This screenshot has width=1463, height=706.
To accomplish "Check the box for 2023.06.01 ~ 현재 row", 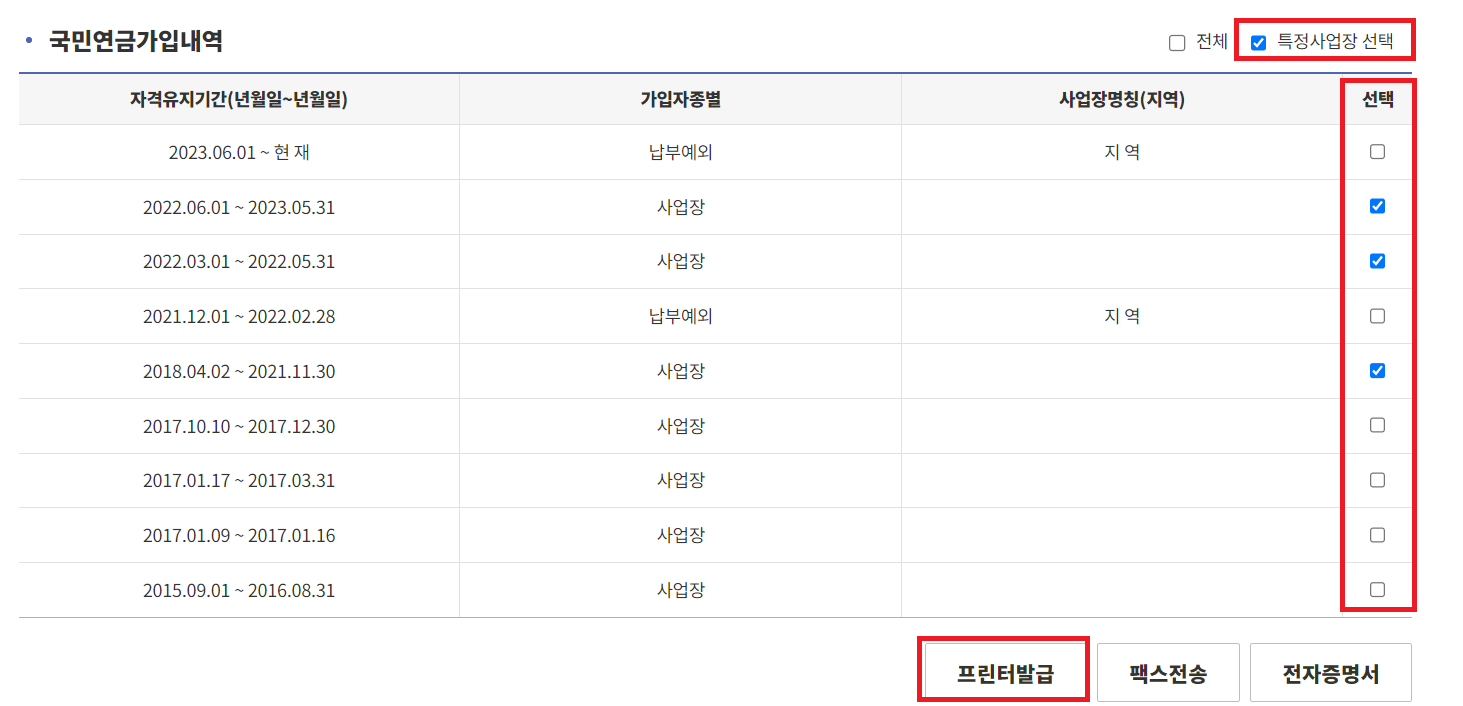I will pos(1377,152).
